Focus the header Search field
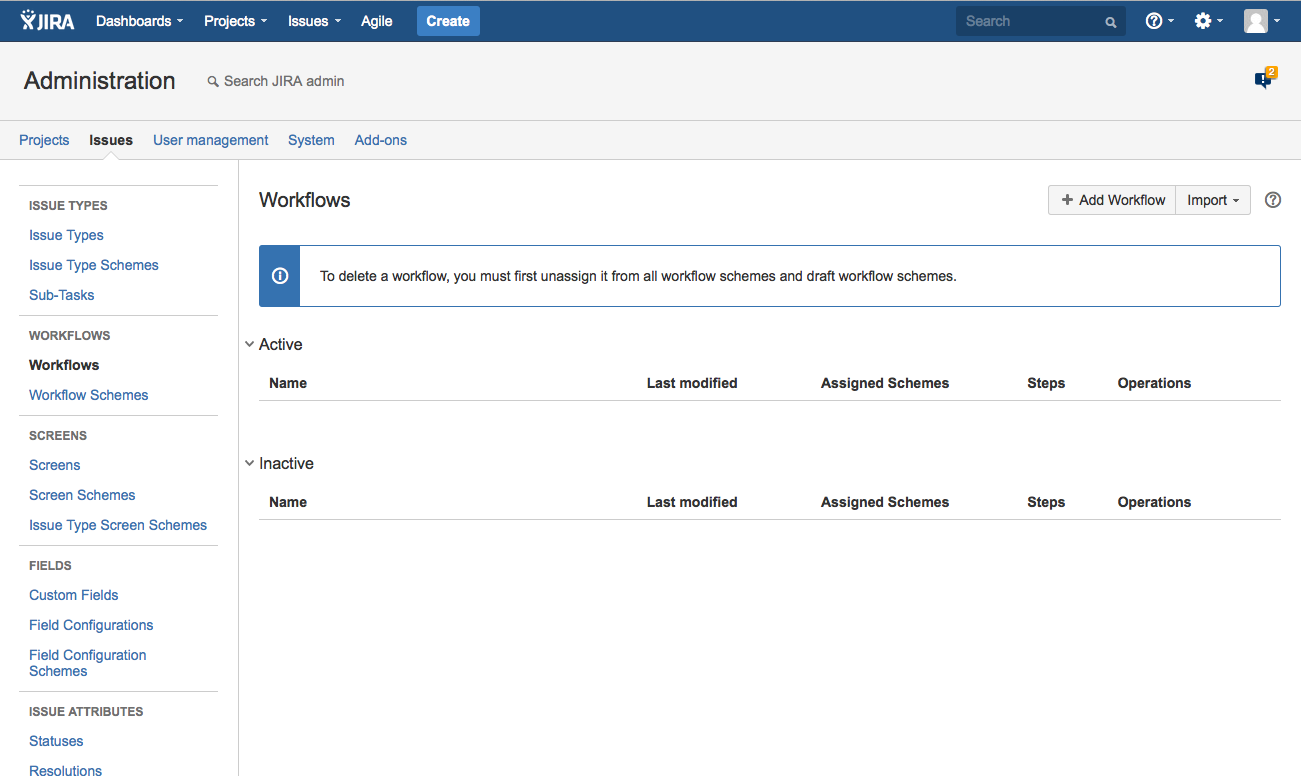This screenshot has height=776, width=1301. tap(1041, 21)
